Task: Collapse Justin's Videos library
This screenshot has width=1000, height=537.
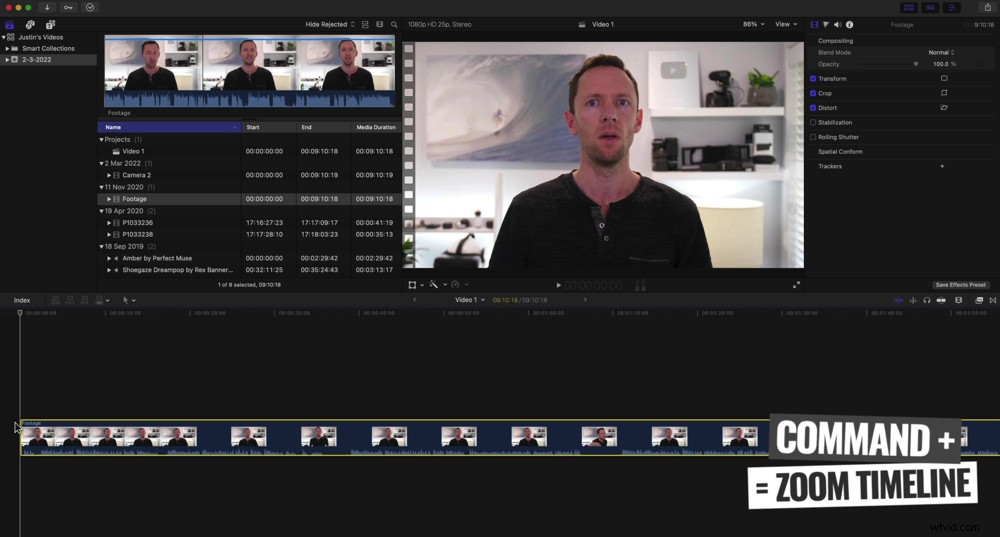Action: pyautogui.click(x=3, y=37)
